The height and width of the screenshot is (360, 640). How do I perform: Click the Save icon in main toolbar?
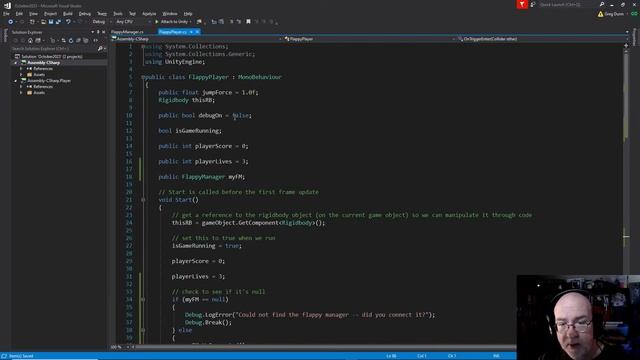point(51,22)
